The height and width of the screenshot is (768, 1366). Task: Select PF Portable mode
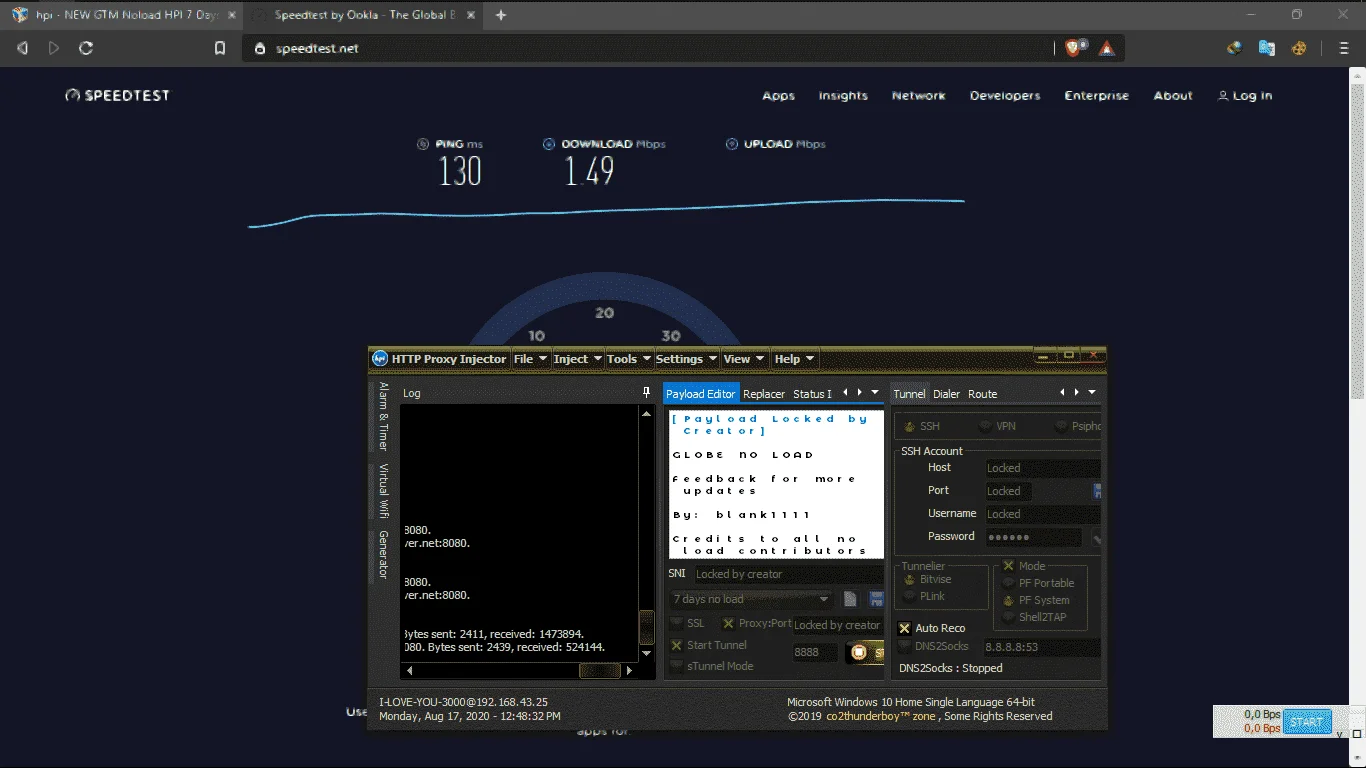(1008, 583)
